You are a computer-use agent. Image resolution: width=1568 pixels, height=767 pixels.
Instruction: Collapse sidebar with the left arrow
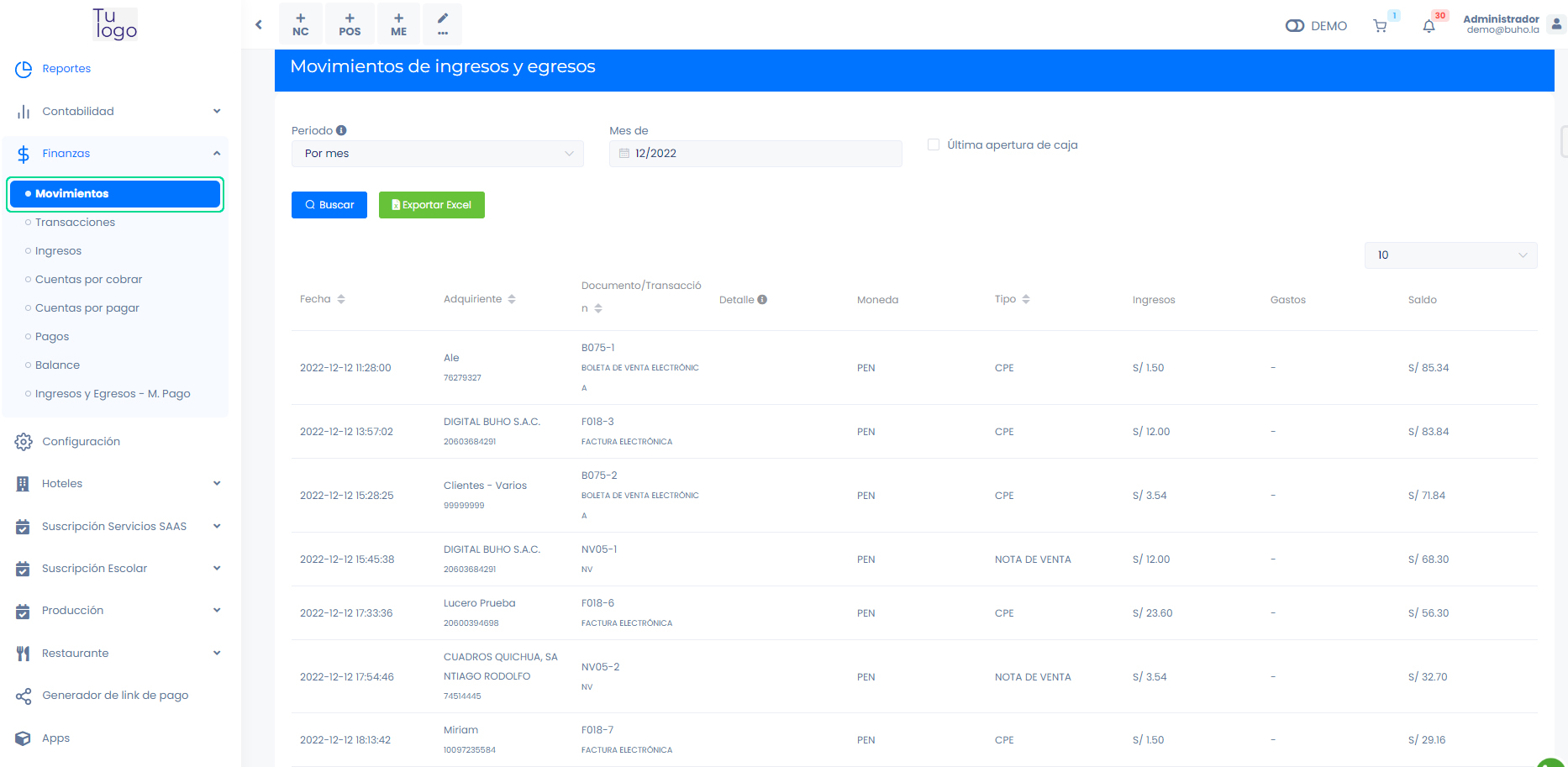259,24
